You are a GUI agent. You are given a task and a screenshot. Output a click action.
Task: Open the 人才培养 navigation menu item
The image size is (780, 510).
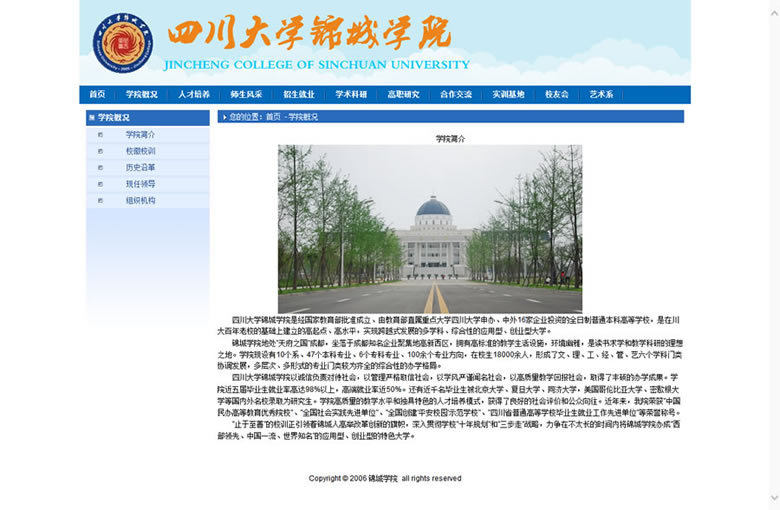coord(194,95)
